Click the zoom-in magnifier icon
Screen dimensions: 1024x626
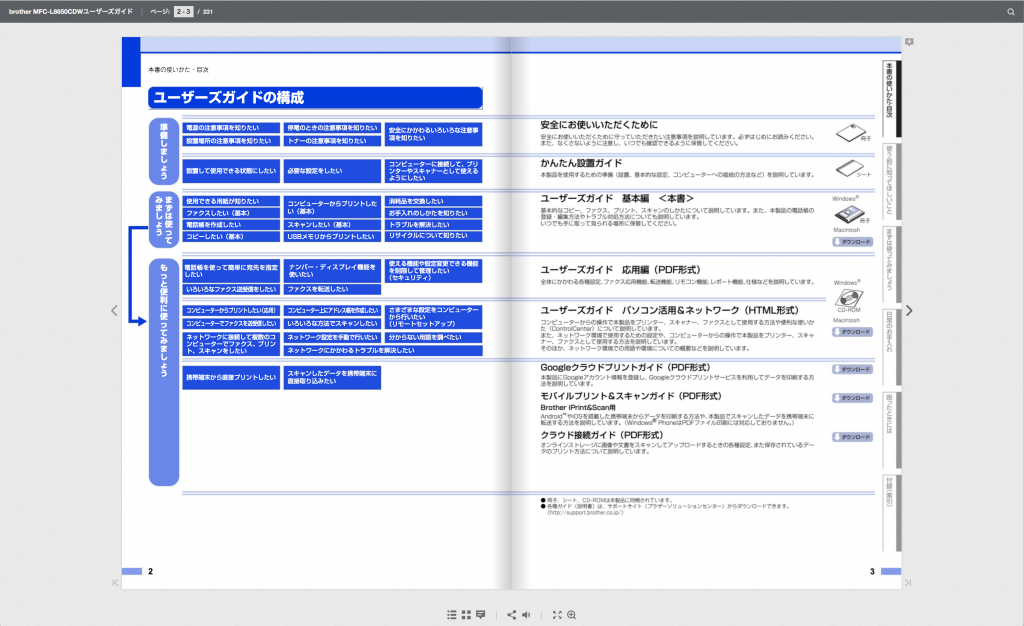pos(571,615)
